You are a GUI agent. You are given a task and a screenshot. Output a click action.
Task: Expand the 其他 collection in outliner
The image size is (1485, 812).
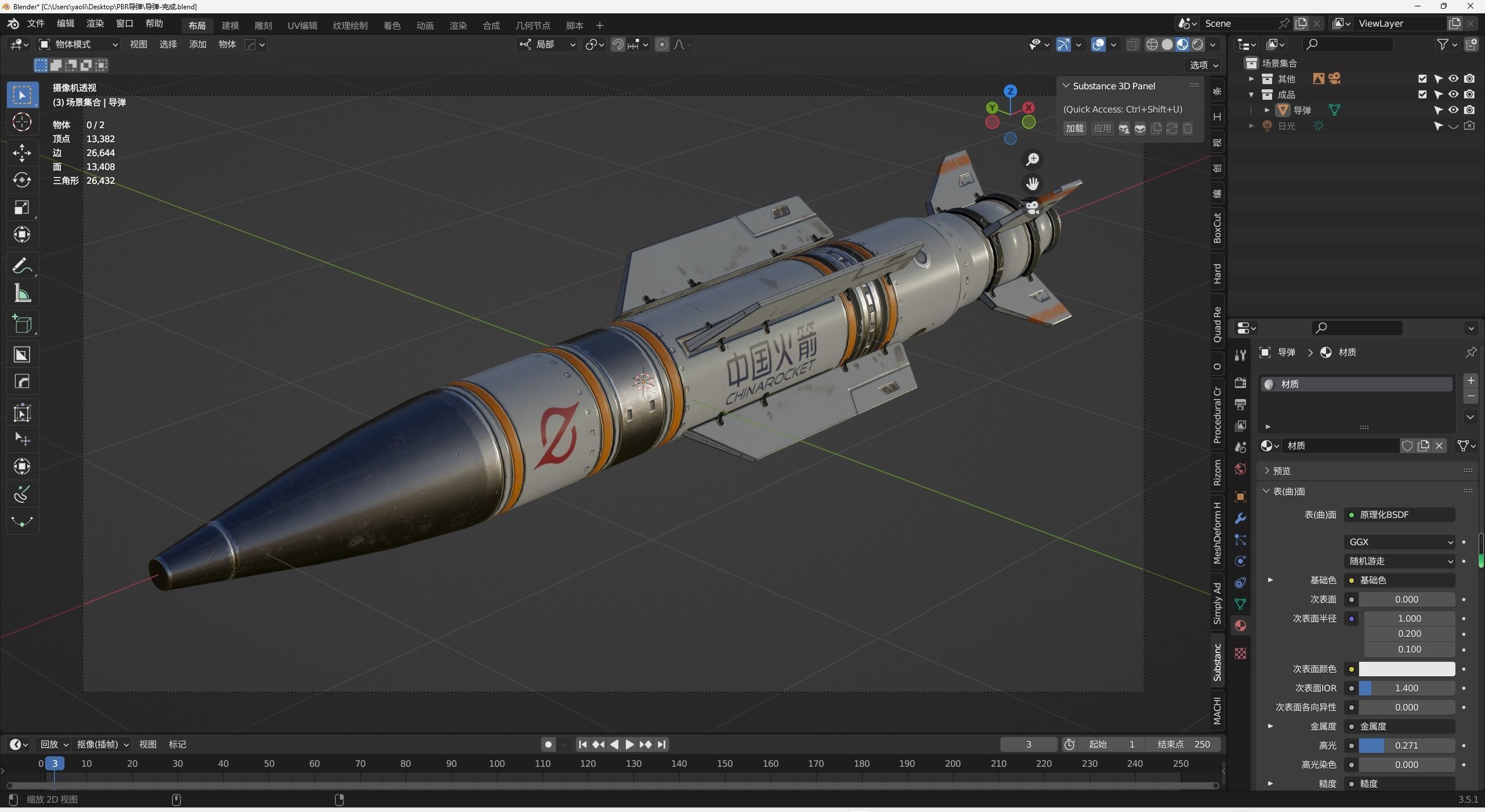tap(1251, 79)
